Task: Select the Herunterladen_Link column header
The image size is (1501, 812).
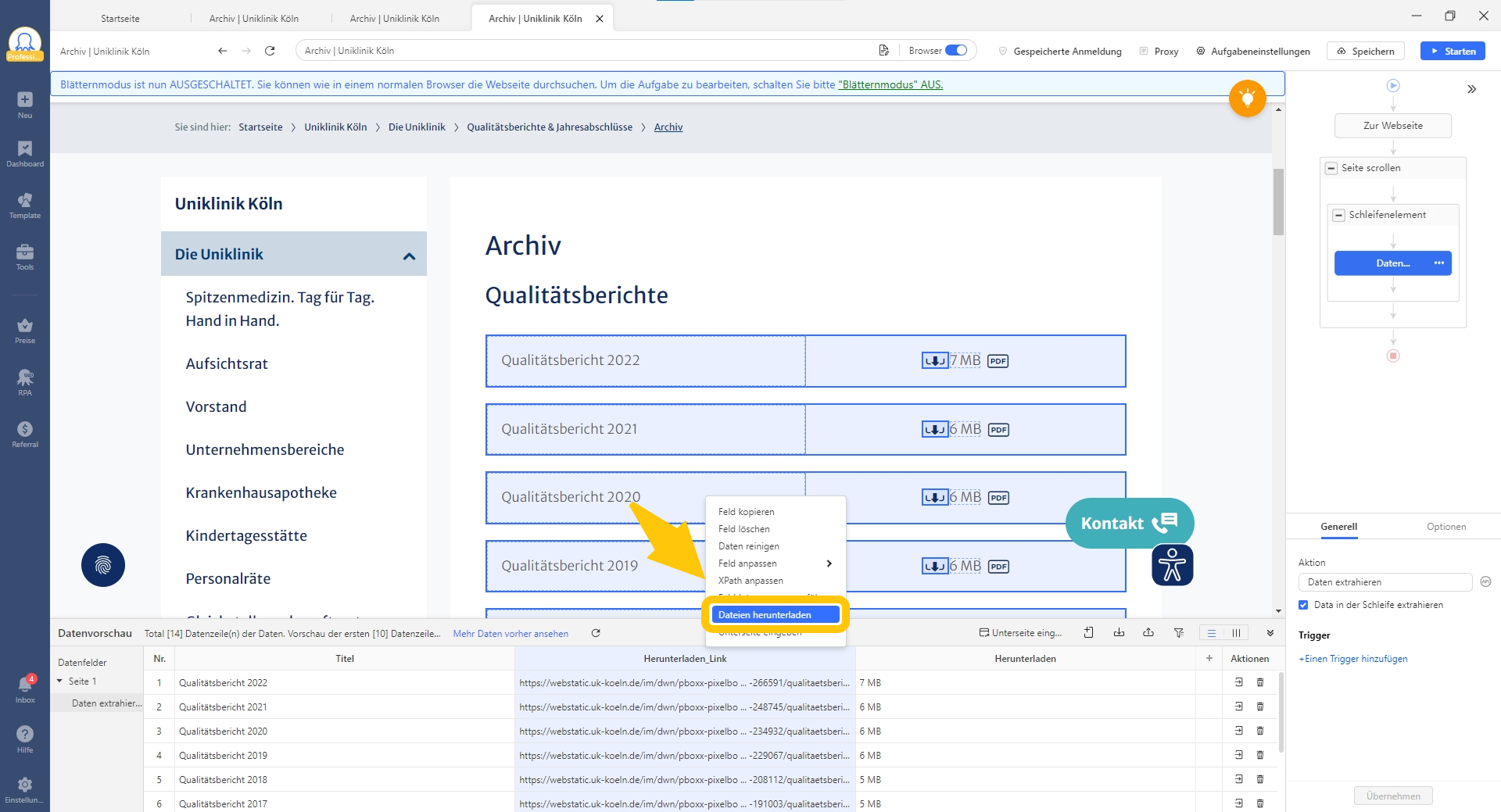Action: pyautogui.click(x=685, y=659)
